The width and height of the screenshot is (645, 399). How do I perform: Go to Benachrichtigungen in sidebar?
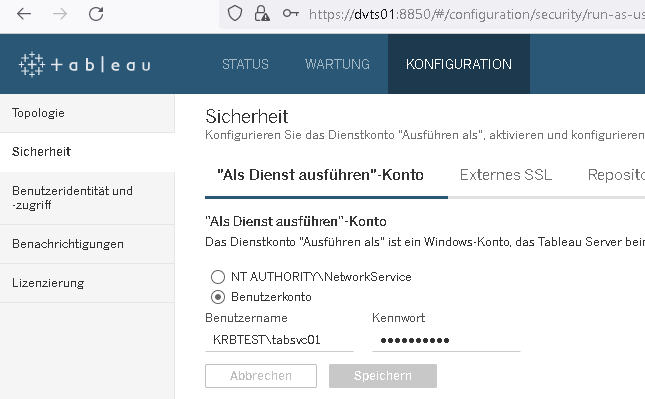point(87,244)
